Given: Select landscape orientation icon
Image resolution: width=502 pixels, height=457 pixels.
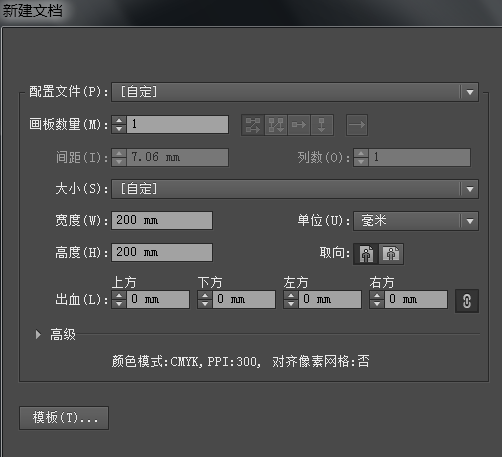Looking at the screenshot, I should (x=391, y=254).
